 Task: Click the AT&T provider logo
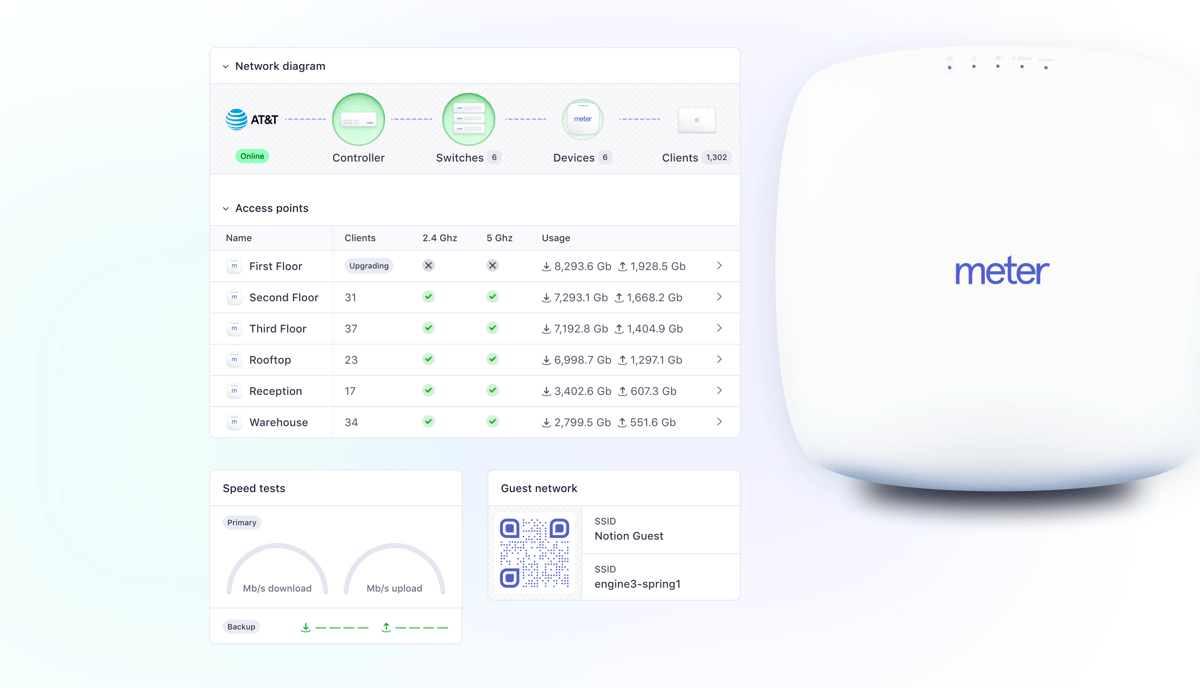(x=253, y=118)
